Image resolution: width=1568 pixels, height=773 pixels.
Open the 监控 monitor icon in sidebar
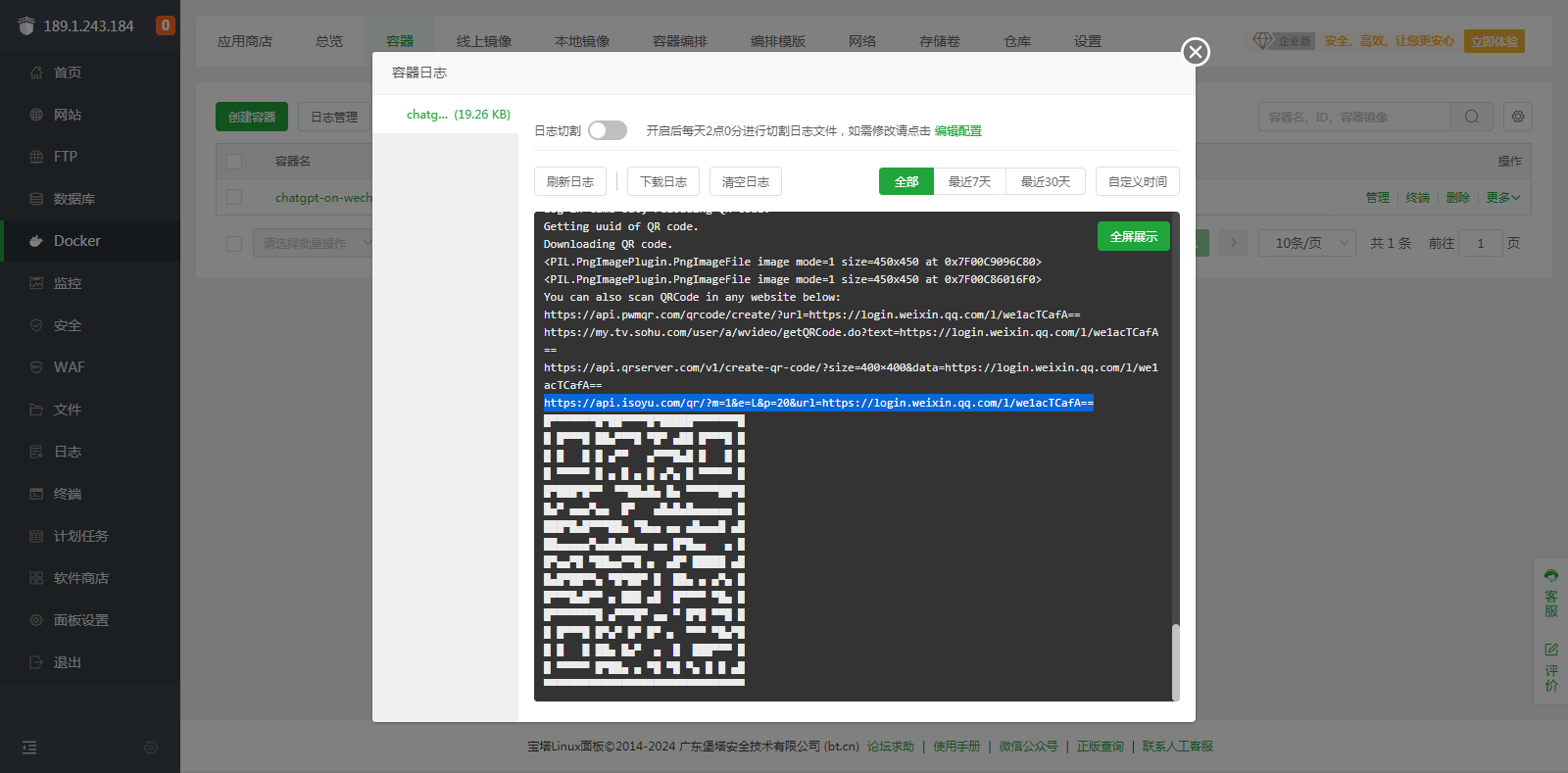point(36,283)
